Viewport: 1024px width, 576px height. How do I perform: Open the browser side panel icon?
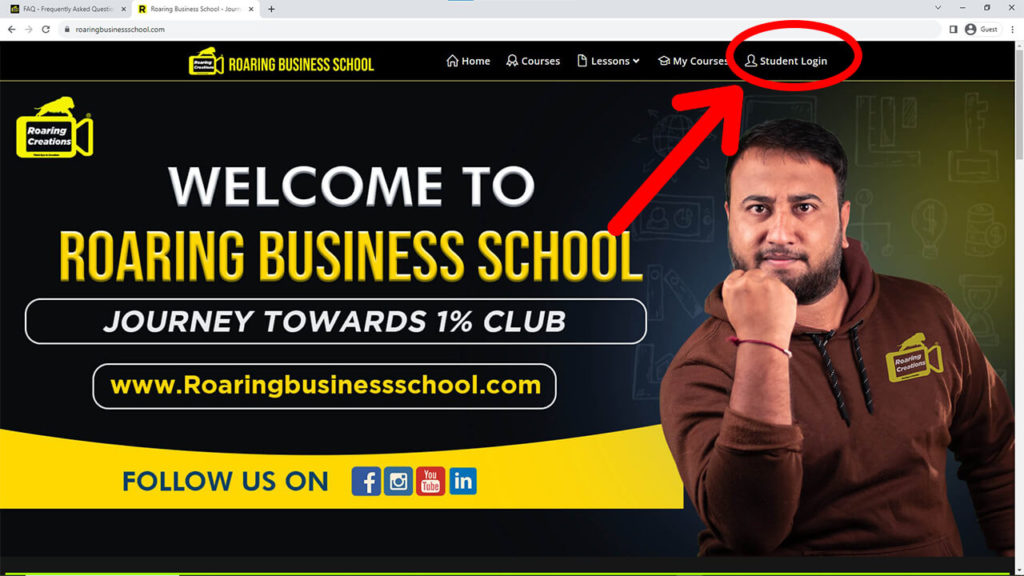tap(953, 29)
